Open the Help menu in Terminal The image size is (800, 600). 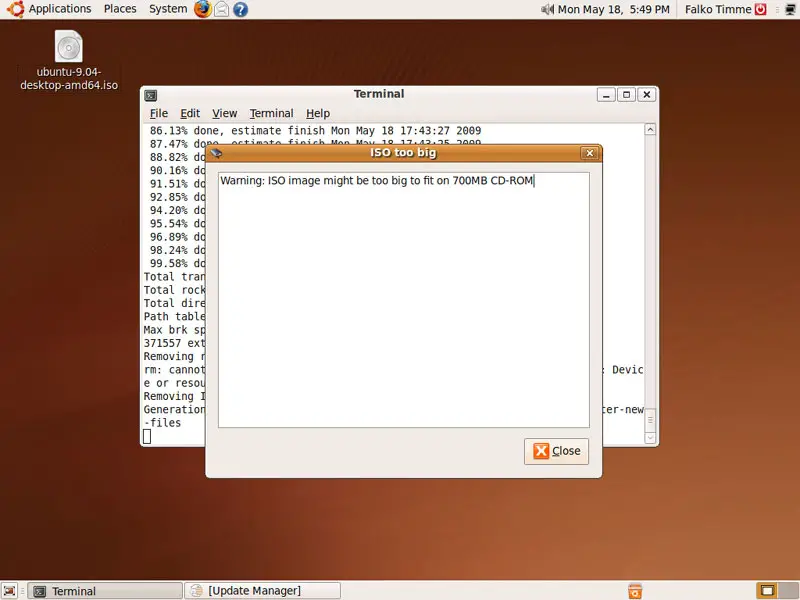click(318, 113)
